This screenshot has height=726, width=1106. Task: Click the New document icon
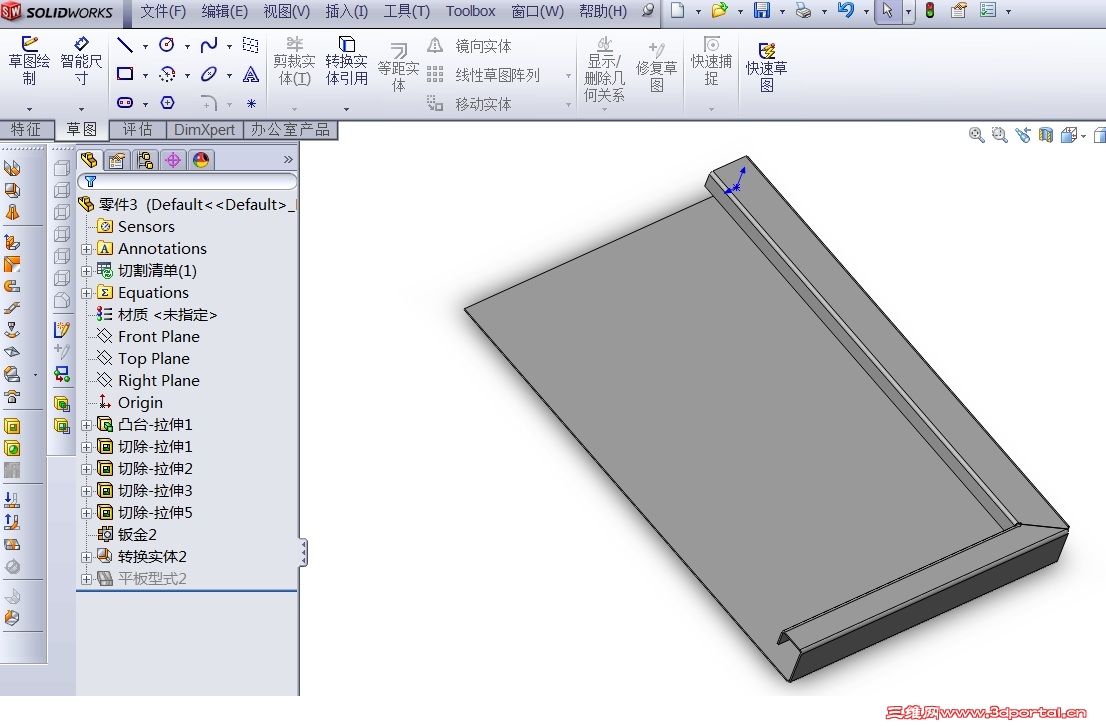coord(678,11)
